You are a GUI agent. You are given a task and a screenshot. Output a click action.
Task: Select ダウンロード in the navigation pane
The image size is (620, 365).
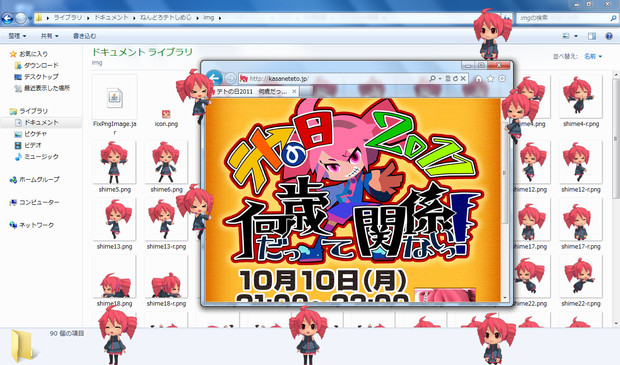(41, 65)
